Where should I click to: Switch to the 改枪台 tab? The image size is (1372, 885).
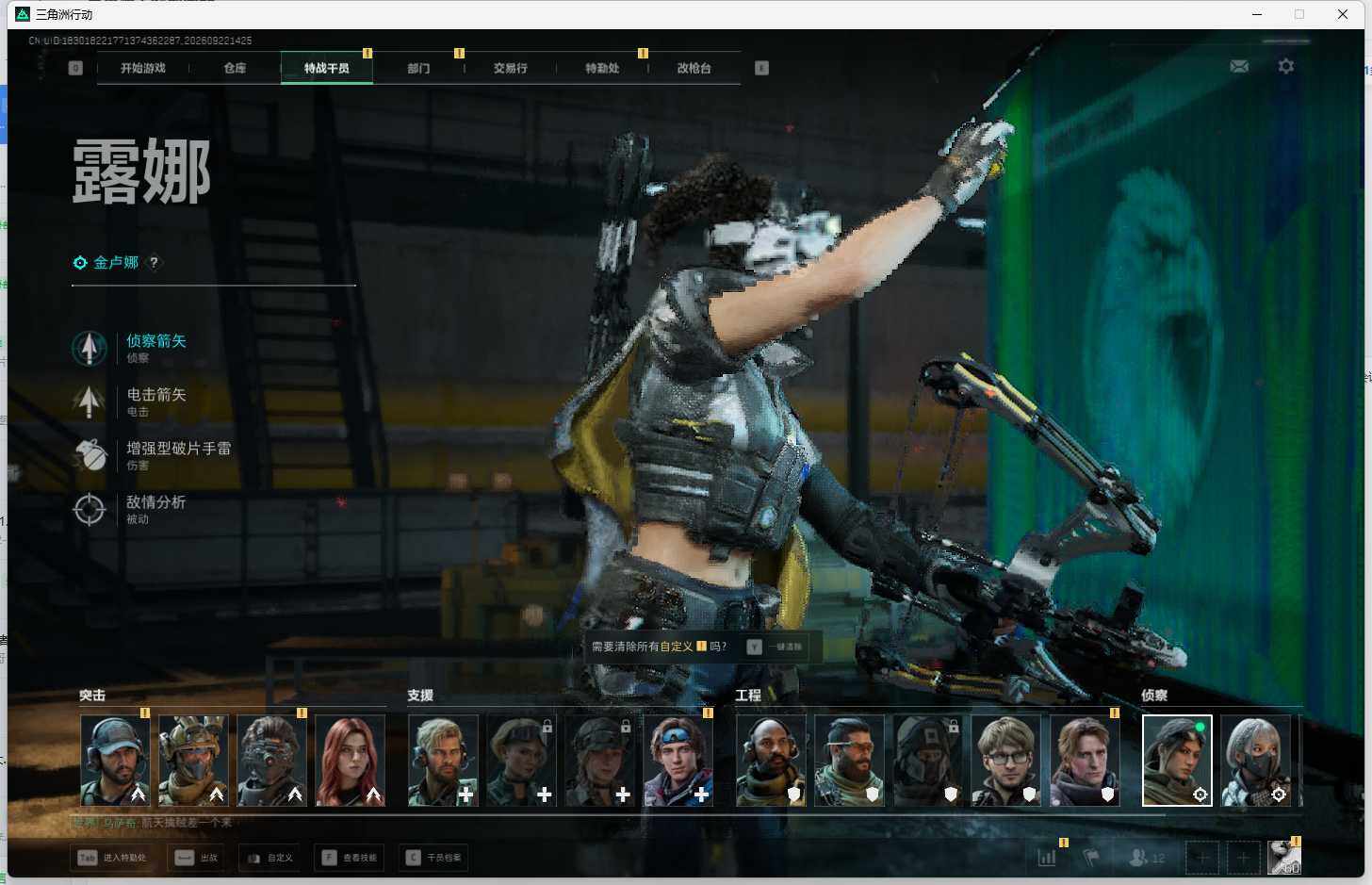[x=694, y=68]
